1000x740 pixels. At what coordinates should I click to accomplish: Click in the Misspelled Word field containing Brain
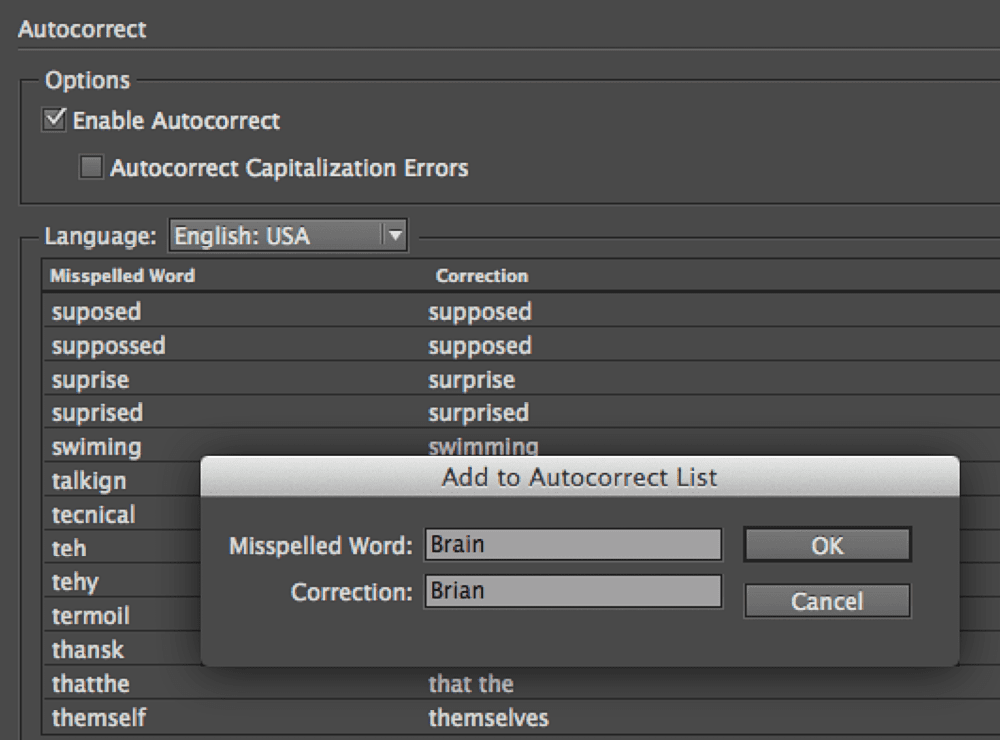[x=573, y=544]
